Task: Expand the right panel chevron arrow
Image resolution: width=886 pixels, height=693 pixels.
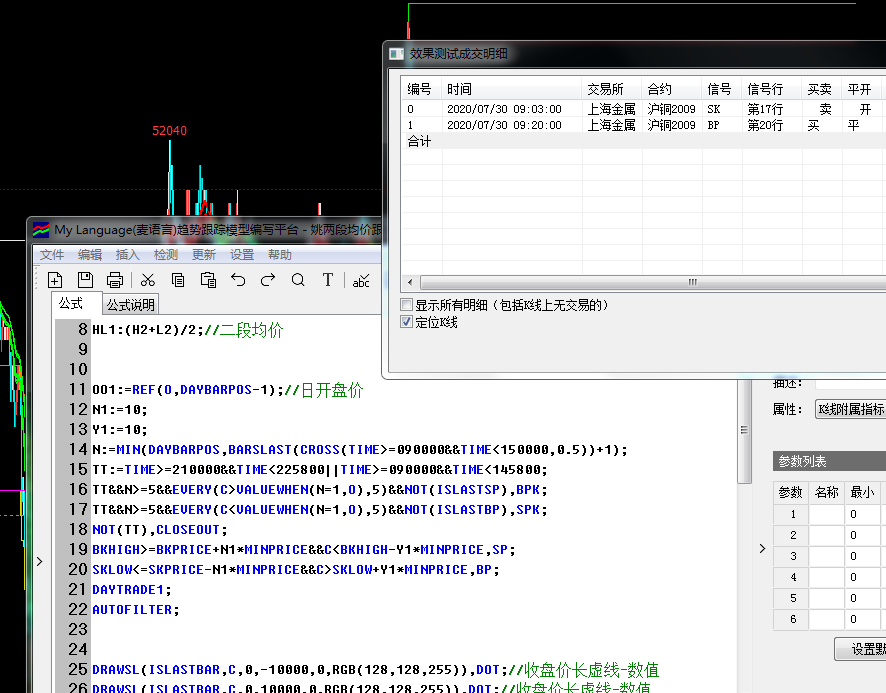Action: click(762, 548)
